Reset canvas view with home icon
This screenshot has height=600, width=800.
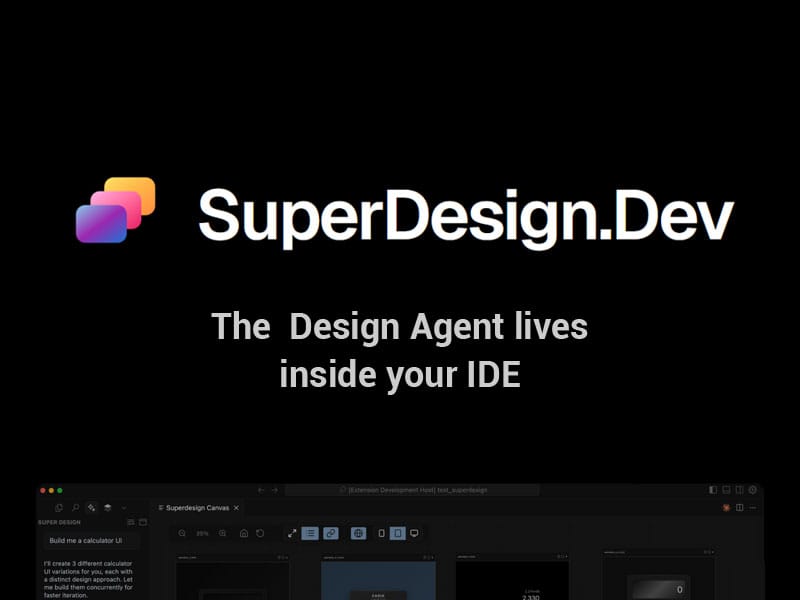(244, 533)
